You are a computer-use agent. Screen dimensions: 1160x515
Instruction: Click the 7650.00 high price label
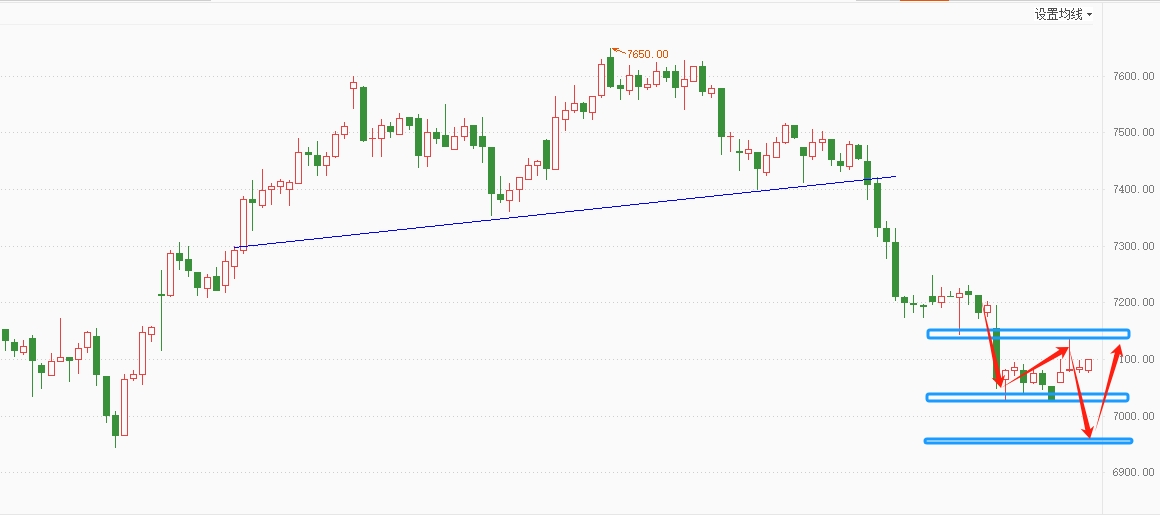pyautogui.click(x=647, y=54)
